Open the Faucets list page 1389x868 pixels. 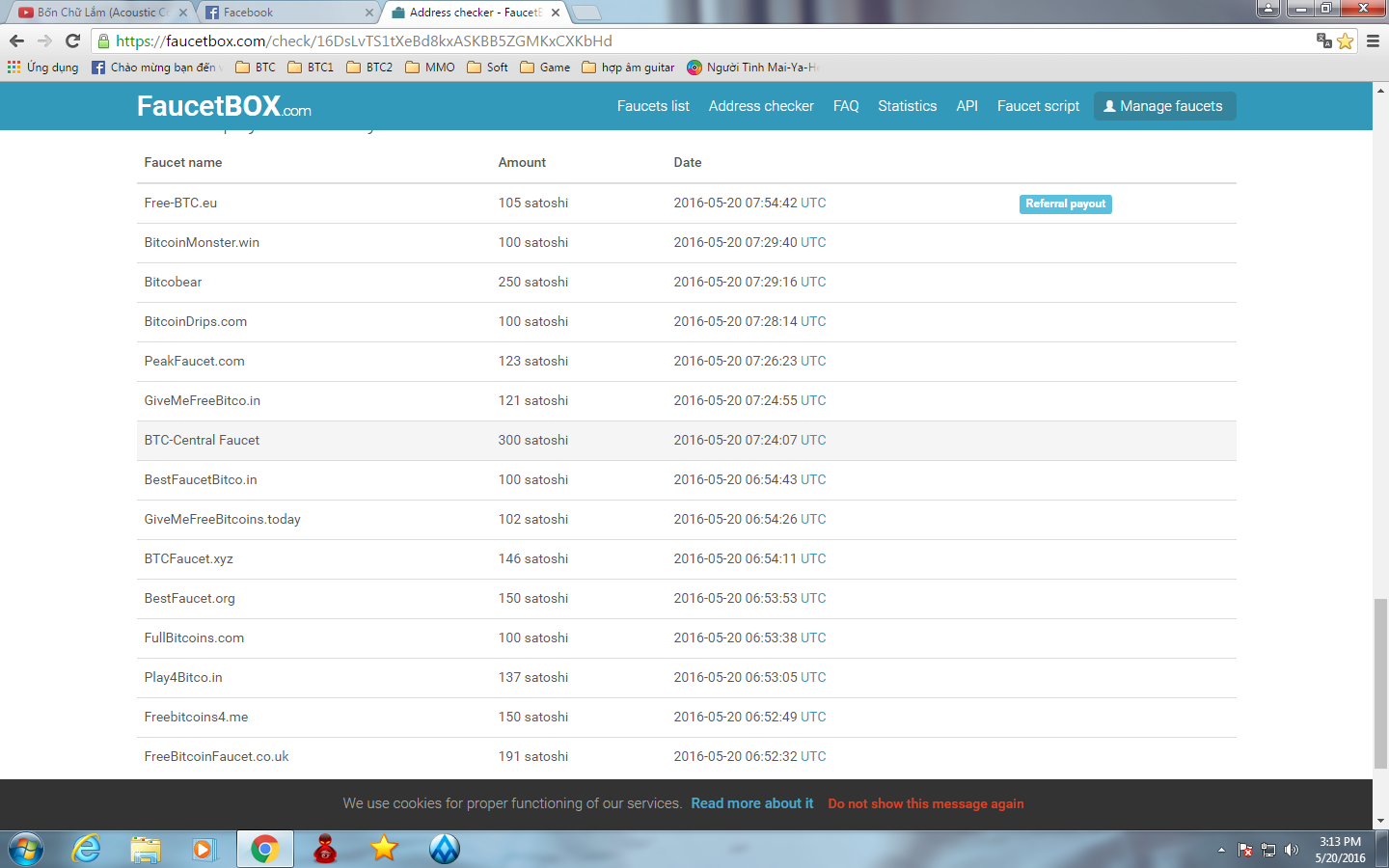[x=653, y=106]
